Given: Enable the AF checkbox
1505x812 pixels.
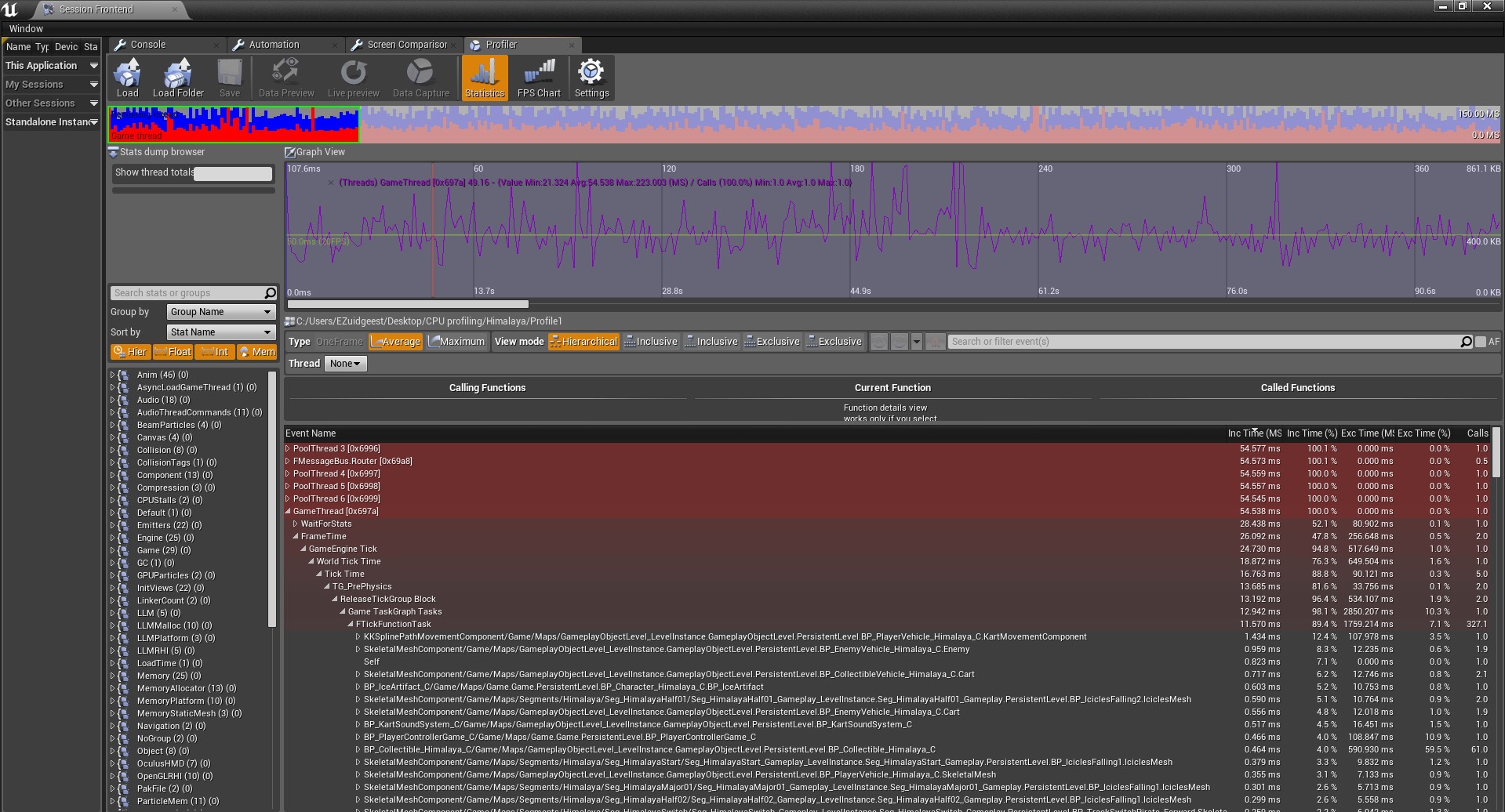Looking at the screenshot, I should point(1481,342).
